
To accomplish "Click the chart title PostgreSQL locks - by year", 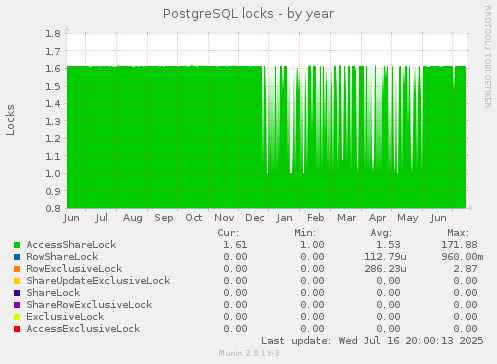I will tap(248, 14).
